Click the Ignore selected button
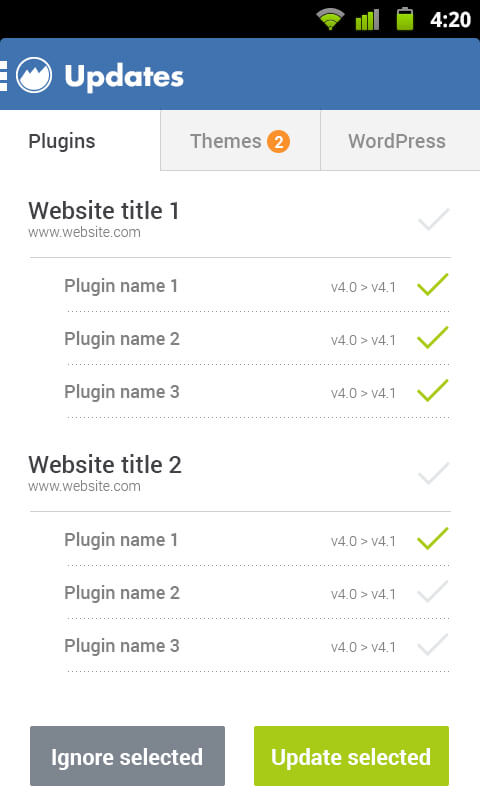 coord(127,756)
